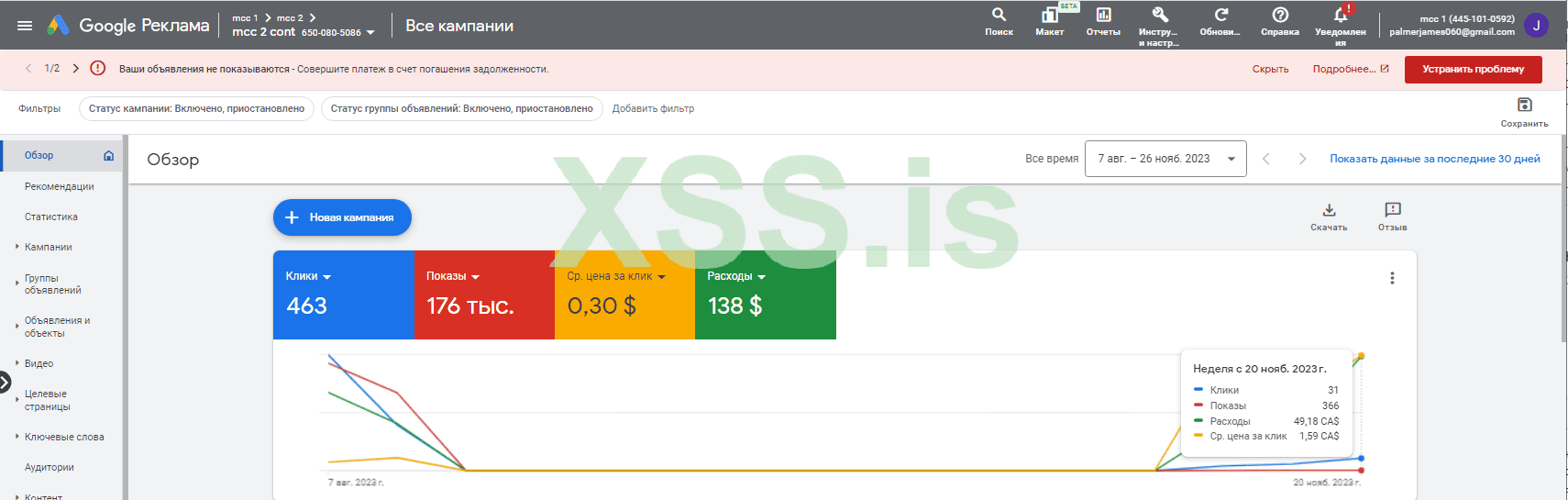This screenshot has height=500, width=1568.
Task: Select Обзор in the sidebar
Action: click(x=62, y=156)
